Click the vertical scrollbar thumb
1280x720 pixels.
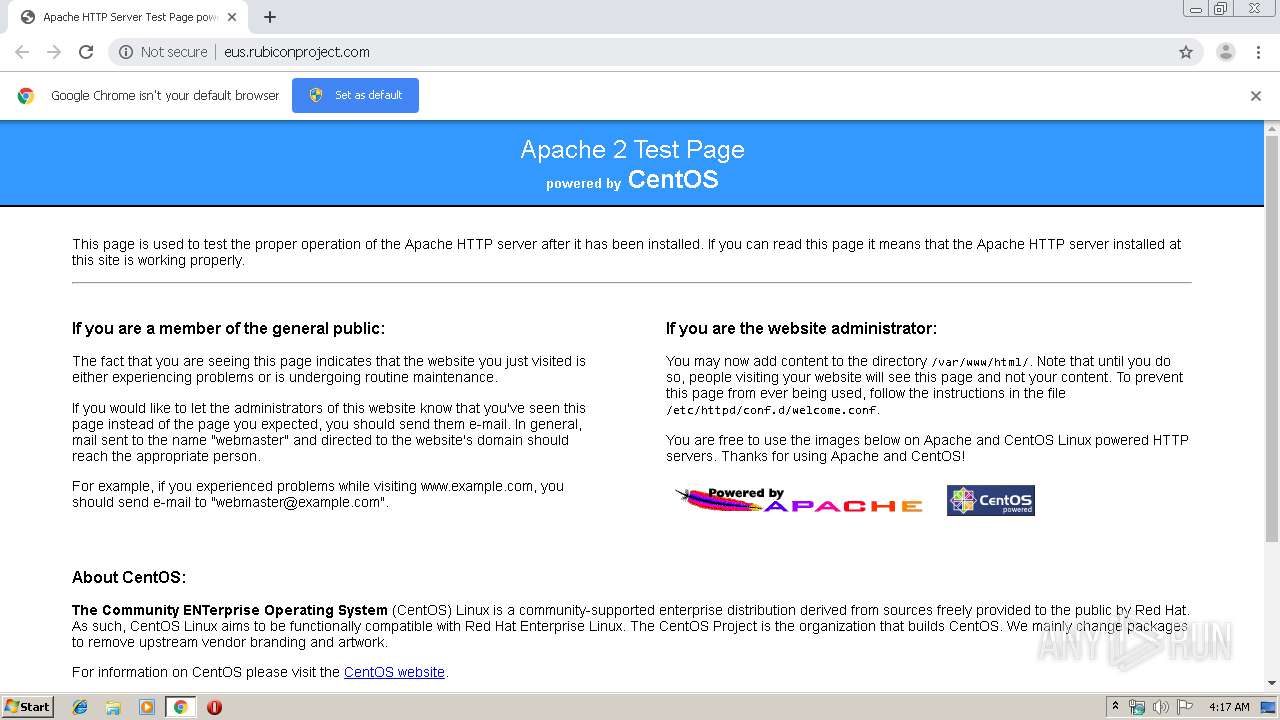pos(1272,340)
